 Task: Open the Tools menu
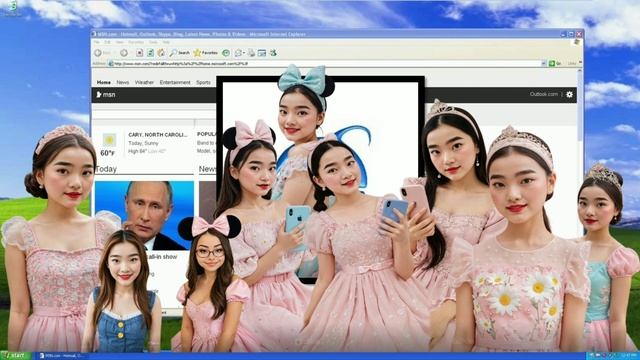(153, 42)
